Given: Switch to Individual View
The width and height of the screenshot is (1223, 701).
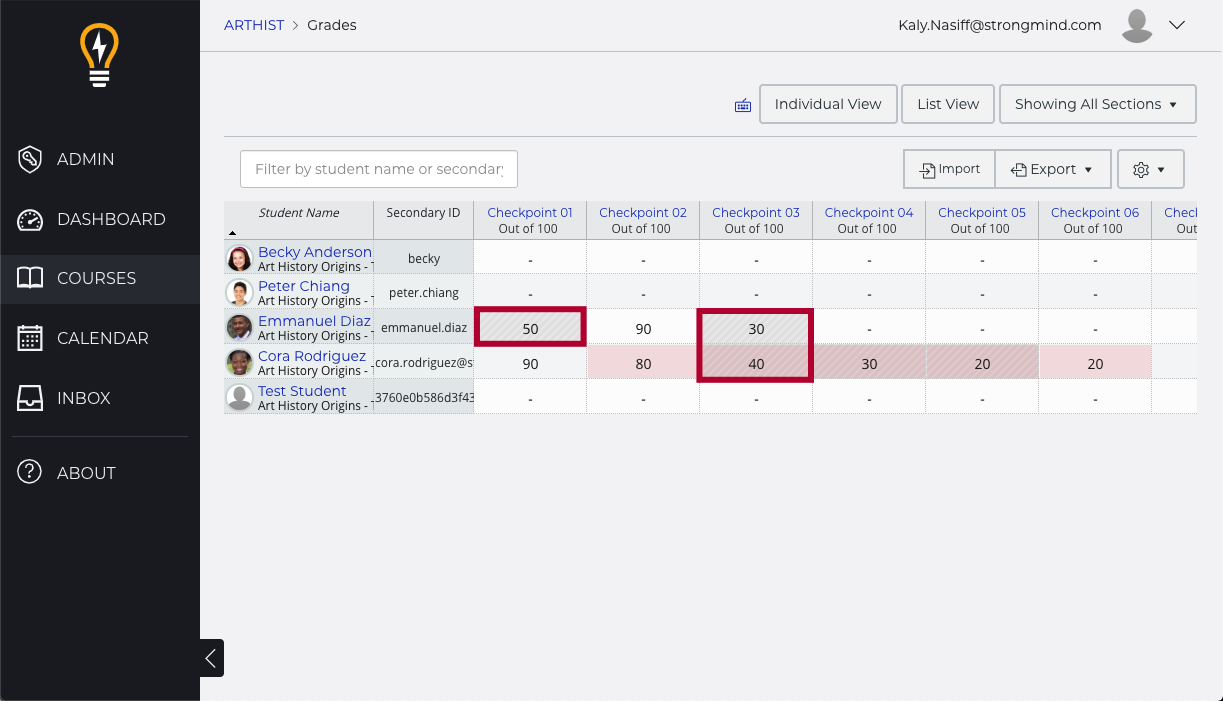Looking at the screenshot, I should coord(827,104).
